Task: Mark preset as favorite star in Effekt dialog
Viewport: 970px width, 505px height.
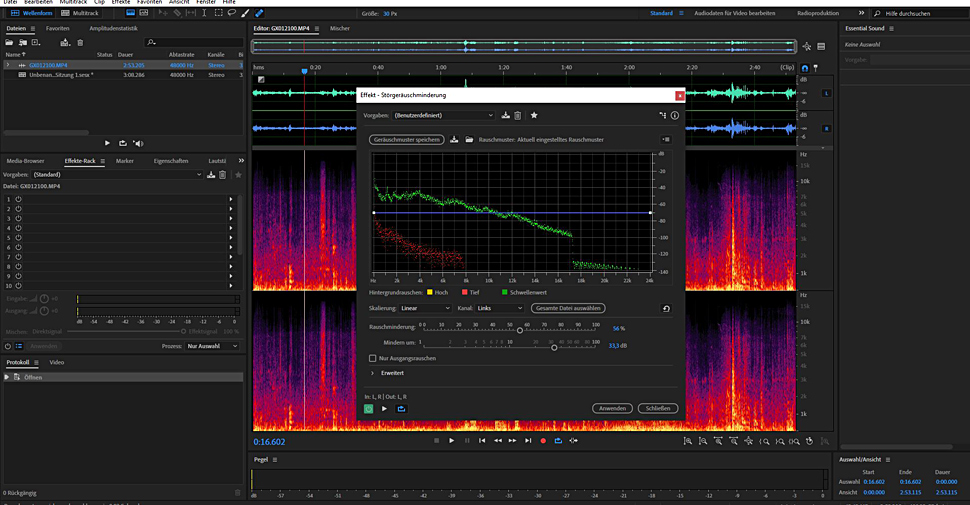Action: (534, 115)
